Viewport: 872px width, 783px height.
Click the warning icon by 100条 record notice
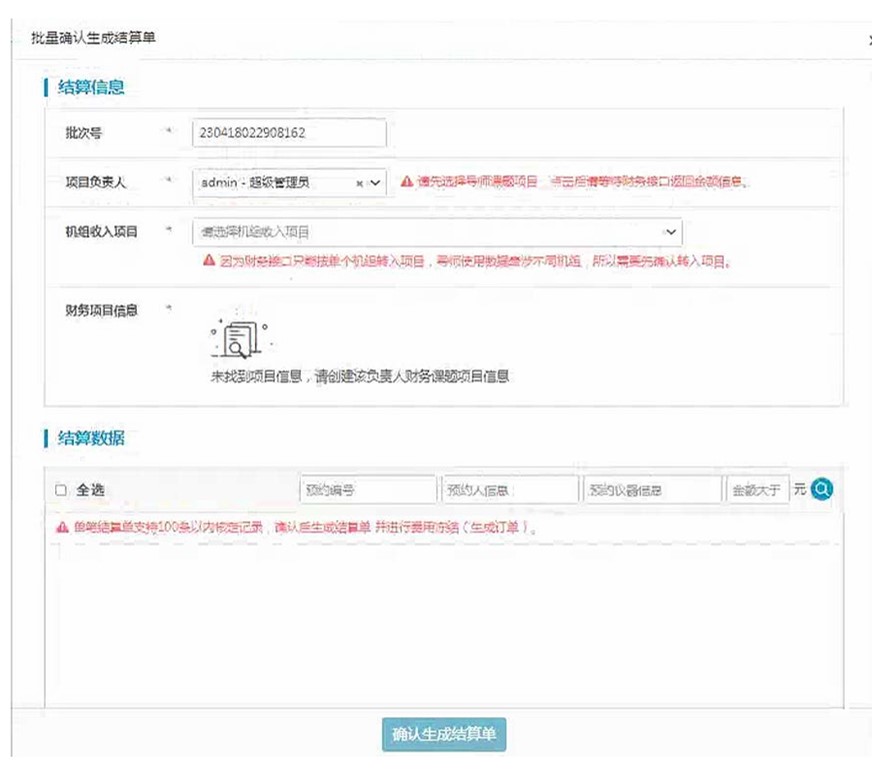click(62, 527)
